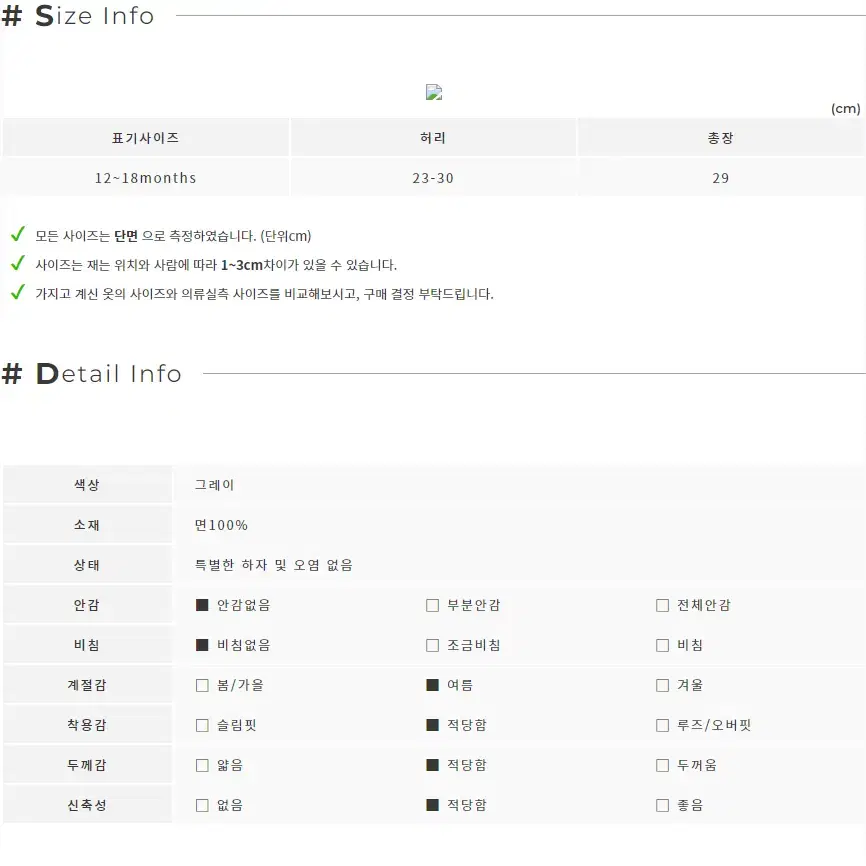Click the 상태 row label
Image resolution: width=866 pixels, height=866 pixels.
87,565
